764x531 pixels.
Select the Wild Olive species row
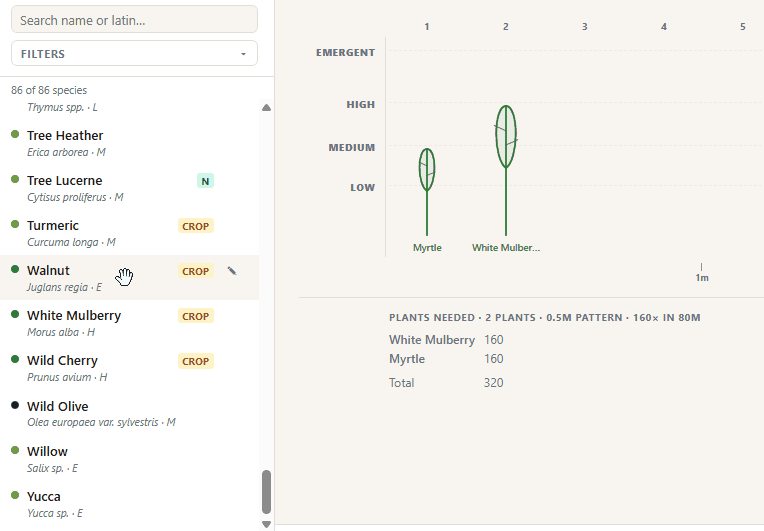(x=129, y=413)
